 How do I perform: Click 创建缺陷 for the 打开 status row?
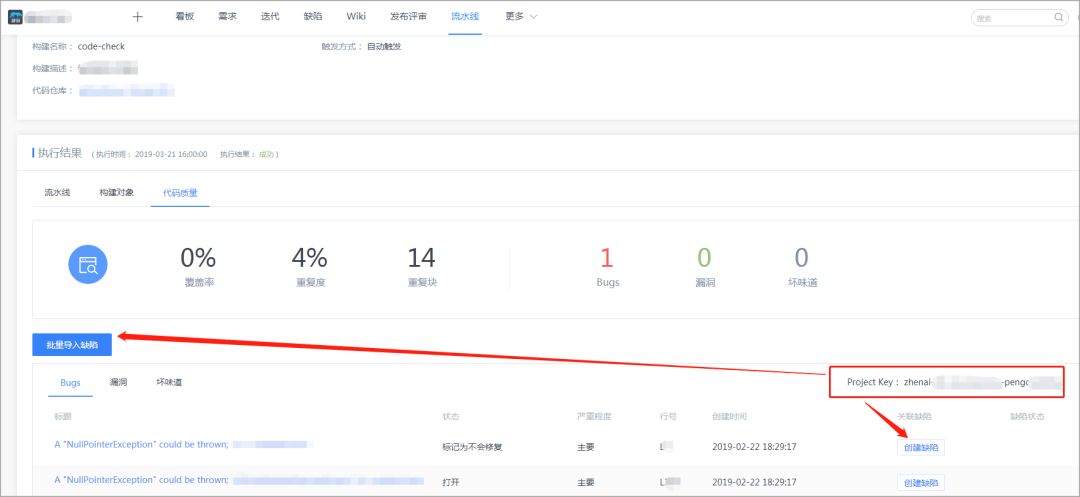click(921, 483)
